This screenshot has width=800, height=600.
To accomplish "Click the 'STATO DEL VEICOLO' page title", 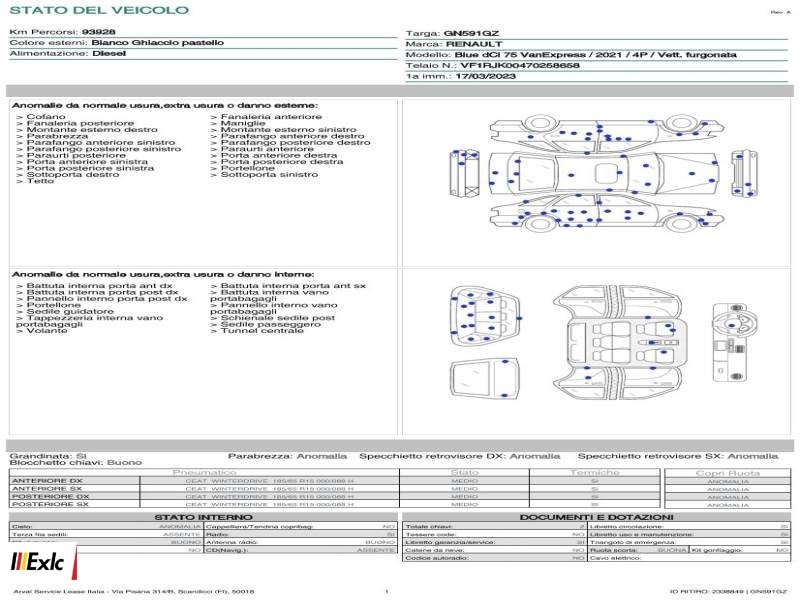I will [99, 10].
